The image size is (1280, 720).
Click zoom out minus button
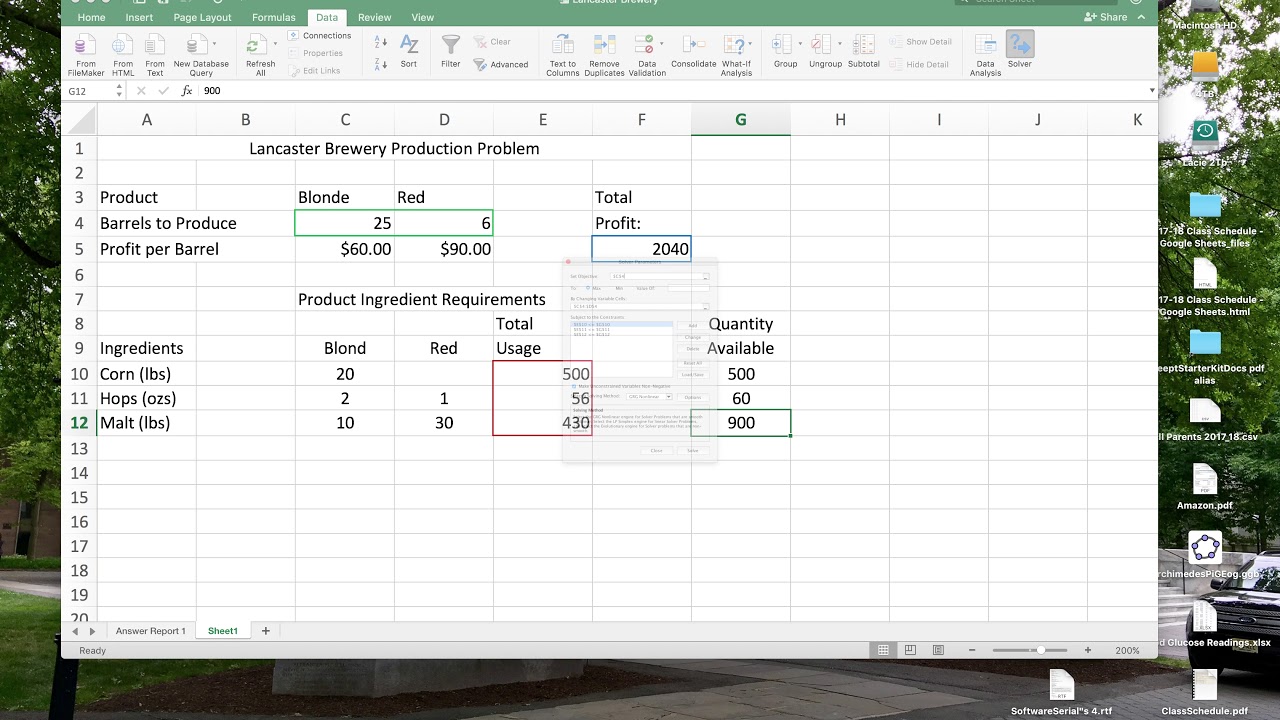pyautogui.click(x=971, y=650)
